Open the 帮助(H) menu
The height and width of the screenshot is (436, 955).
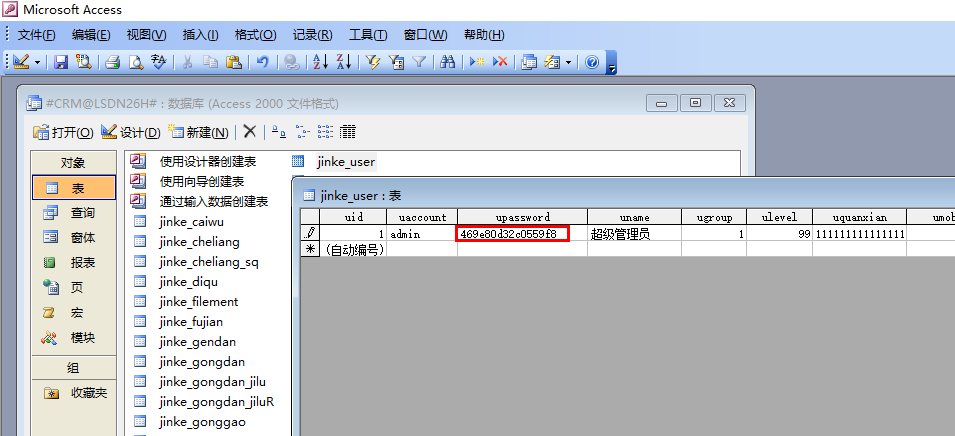point(484,35)
